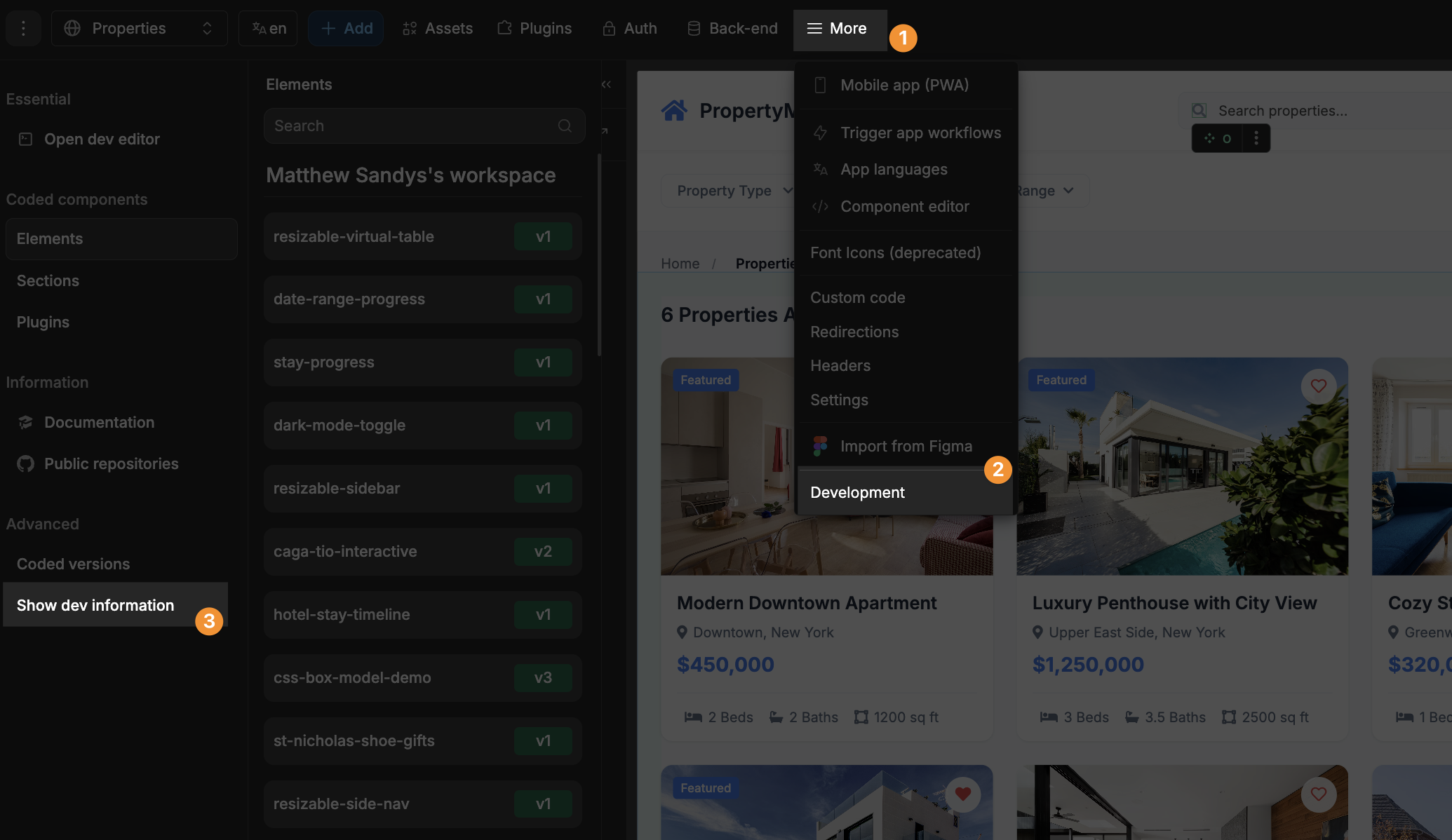Screen dimensions: 1452x840
Task: Click the search magnifier icon in Elements
Action: [x=565, y=126]
